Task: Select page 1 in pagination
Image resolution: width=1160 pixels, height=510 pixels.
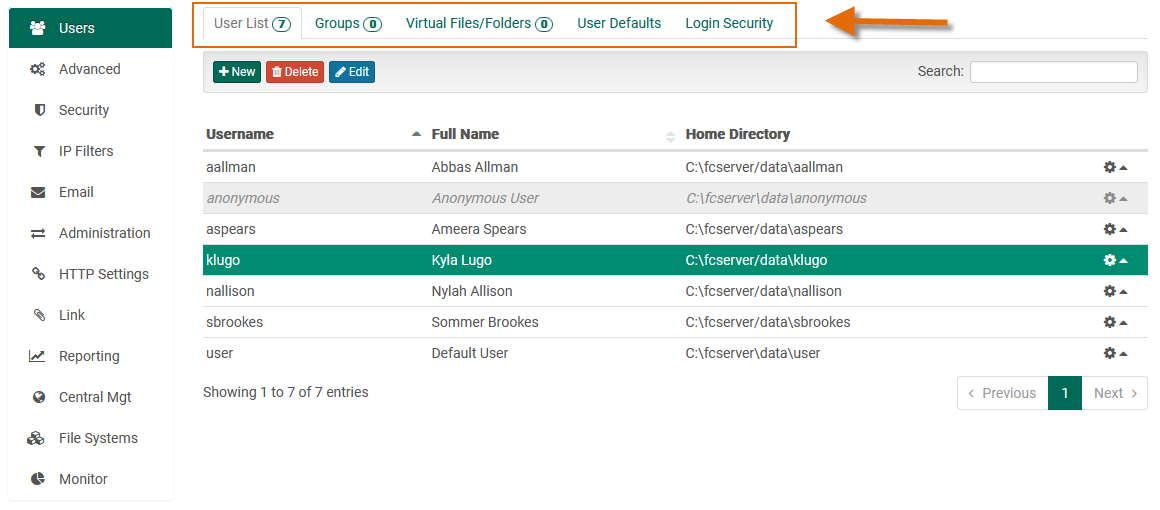Action: pos(1065,393)
